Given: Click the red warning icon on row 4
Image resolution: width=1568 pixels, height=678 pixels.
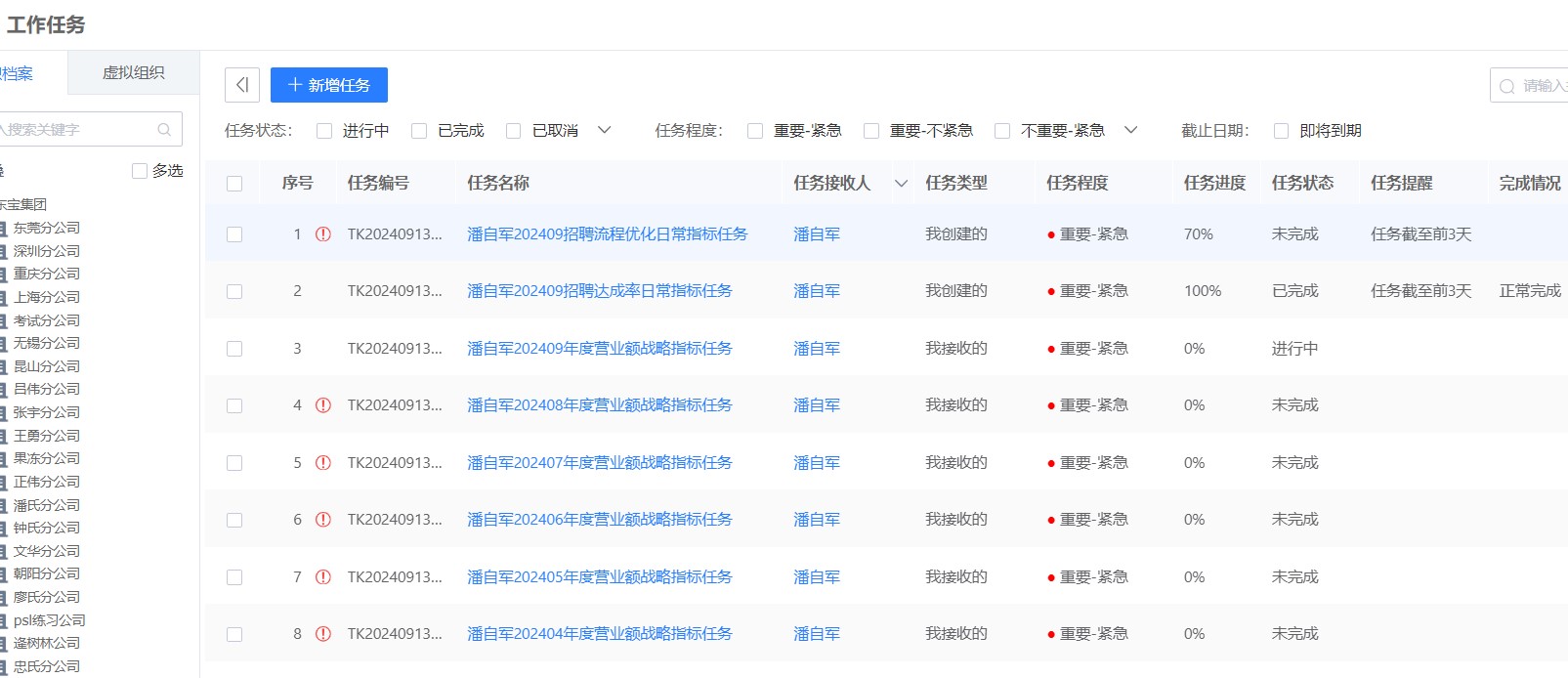Looking at the screenshot, I should tap(323, 405).
